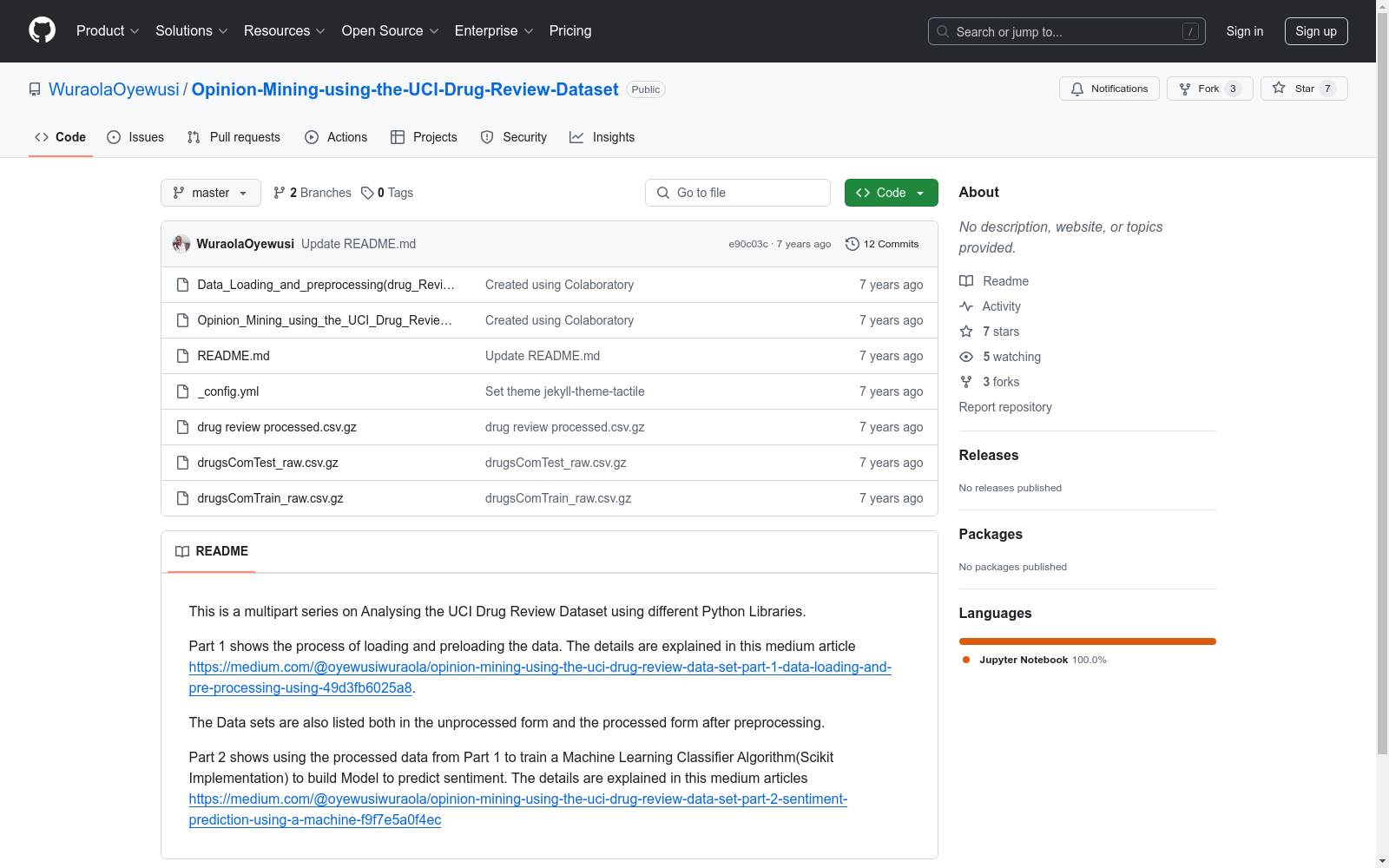1389x868 pixels.
Task: Click the GitHub logo icon
Action: click(x=42, y=30)
